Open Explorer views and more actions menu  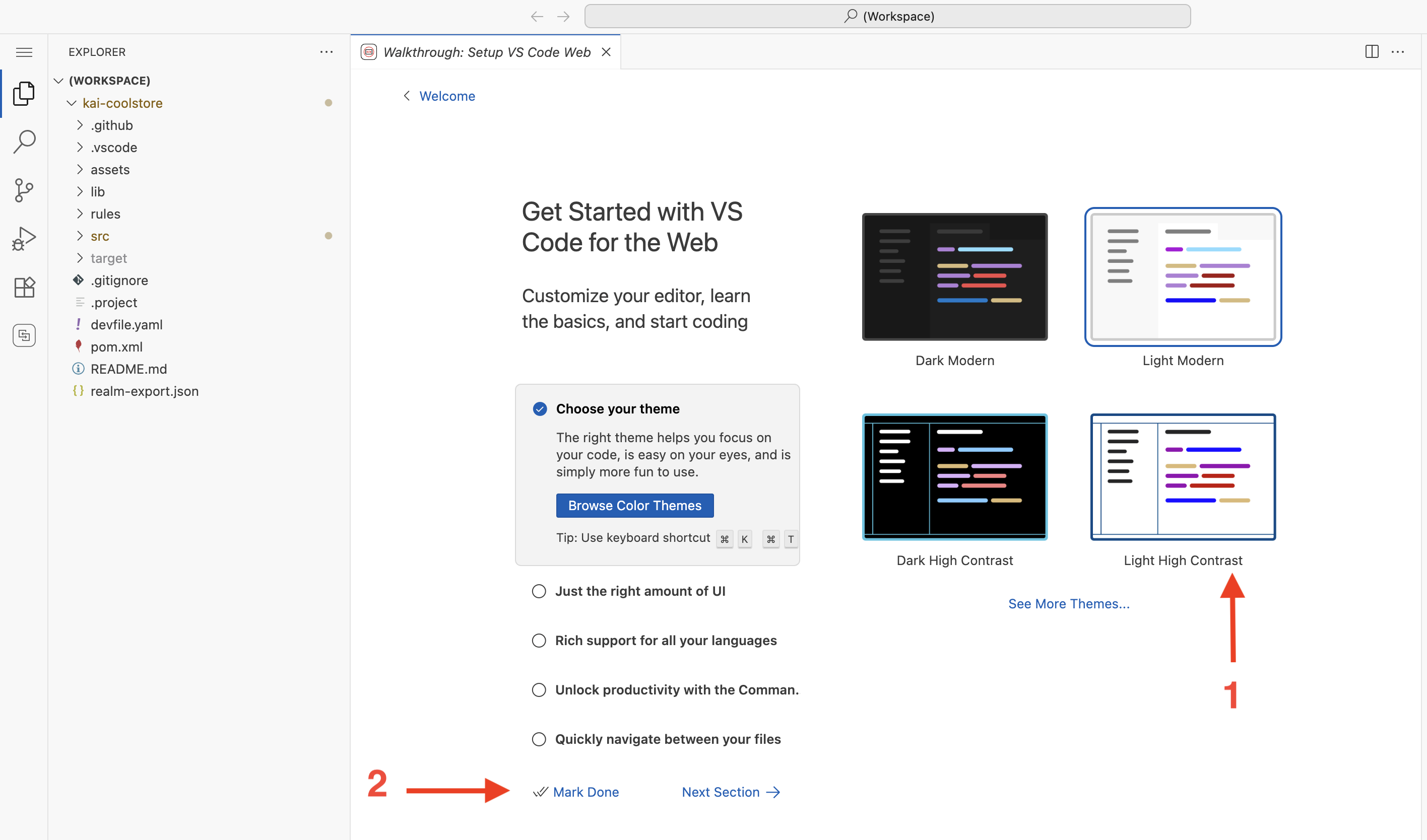326,52
